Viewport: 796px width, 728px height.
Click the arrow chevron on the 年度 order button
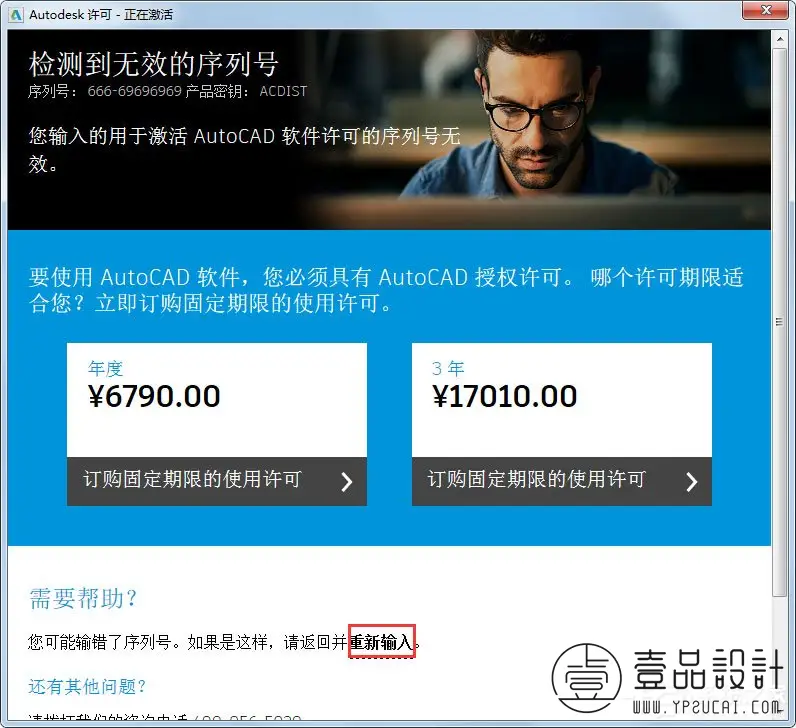coord(347,481)
